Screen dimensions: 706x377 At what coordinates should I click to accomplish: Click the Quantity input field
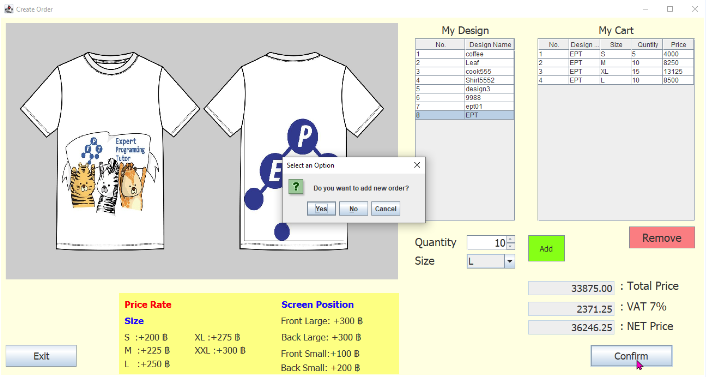(487, 243)
